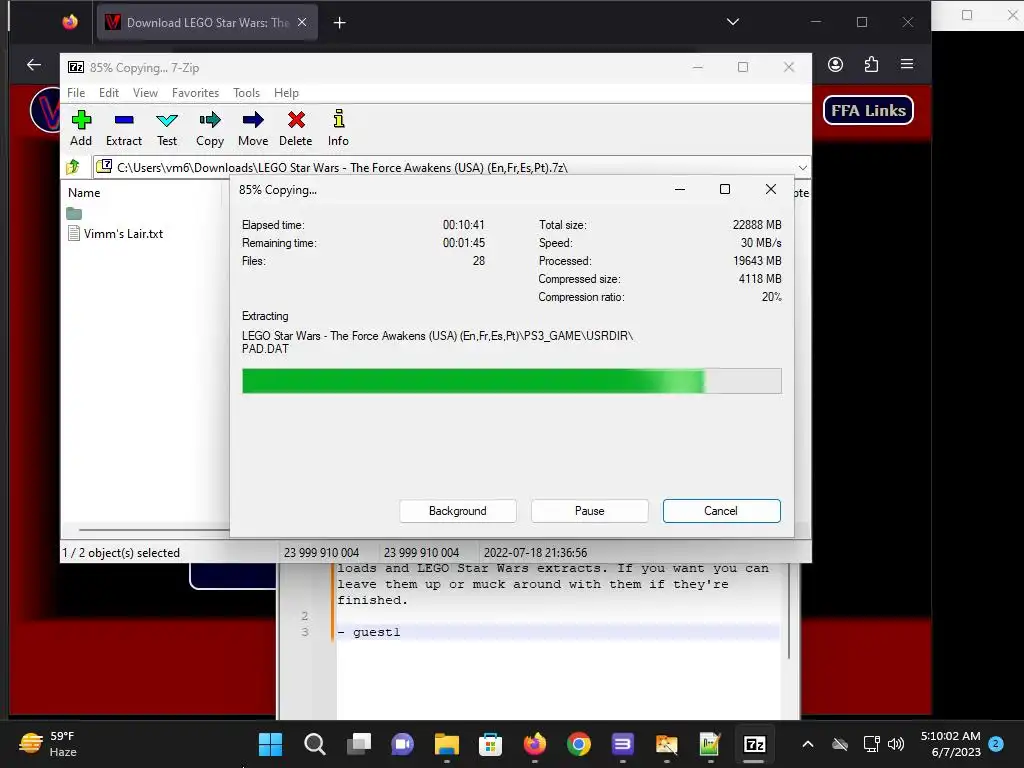Expand the archive path dropdown arrow
The height and width of the screenshot is (768, 1024).
pyautogui.click(x=803, y=168)
